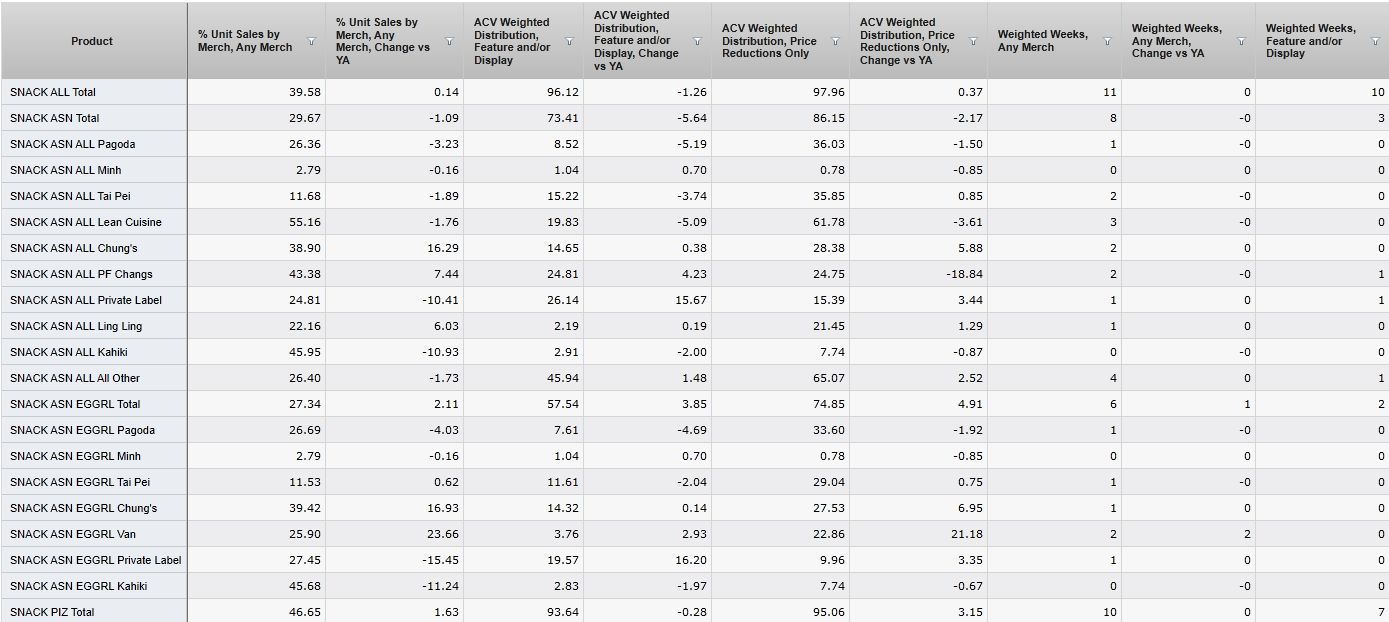
Task: Select the SNACK ALL Total row label
Action: pyautogui.click(x=53, y=92)
